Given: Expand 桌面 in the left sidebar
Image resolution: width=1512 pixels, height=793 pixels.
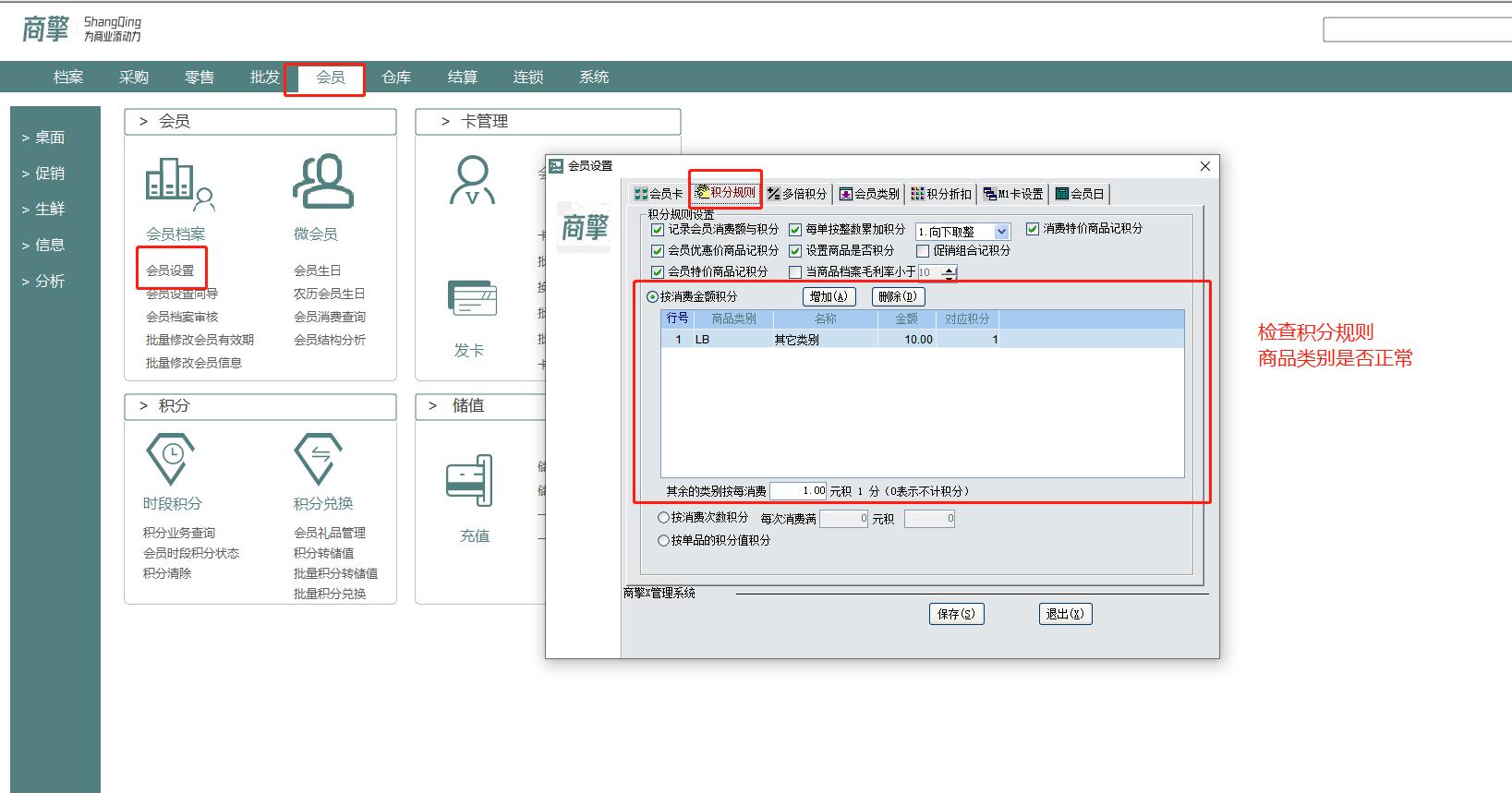Looking at the screenshot, I should point(43,138).
